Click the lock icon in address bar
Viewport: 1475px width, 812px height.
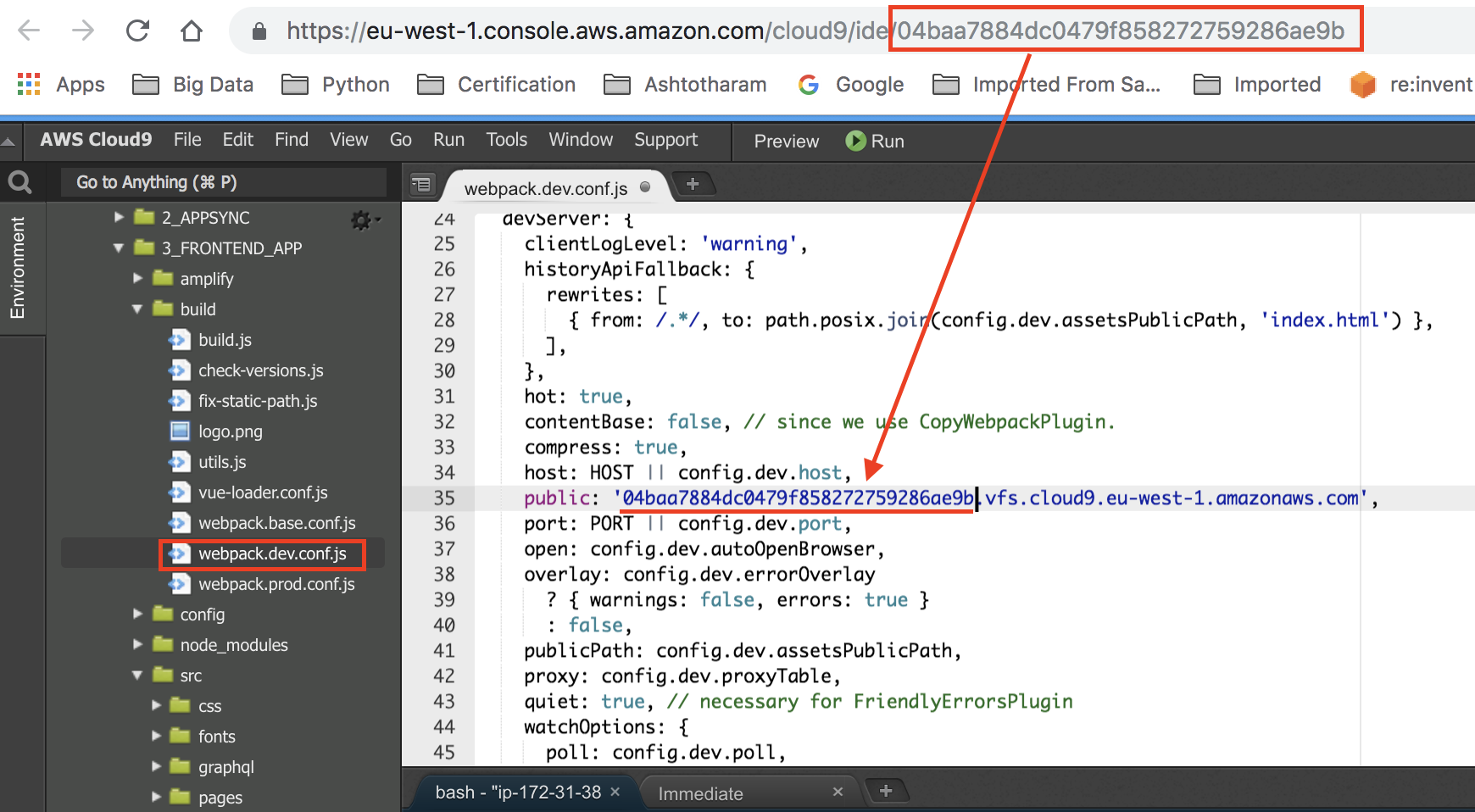tap(259, 31)
